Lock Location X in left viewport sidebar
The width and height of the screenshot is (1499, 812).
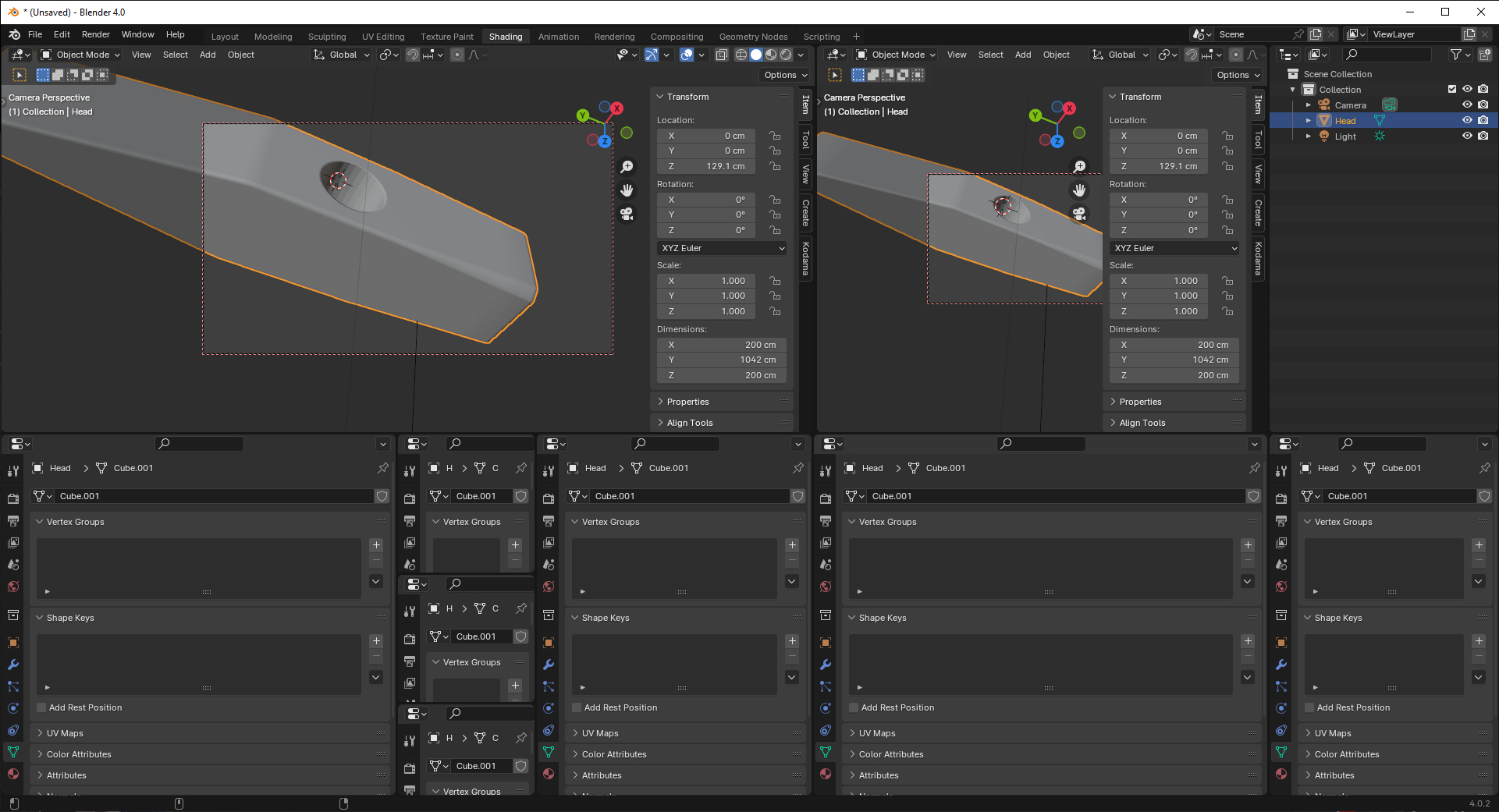[775, 136]
